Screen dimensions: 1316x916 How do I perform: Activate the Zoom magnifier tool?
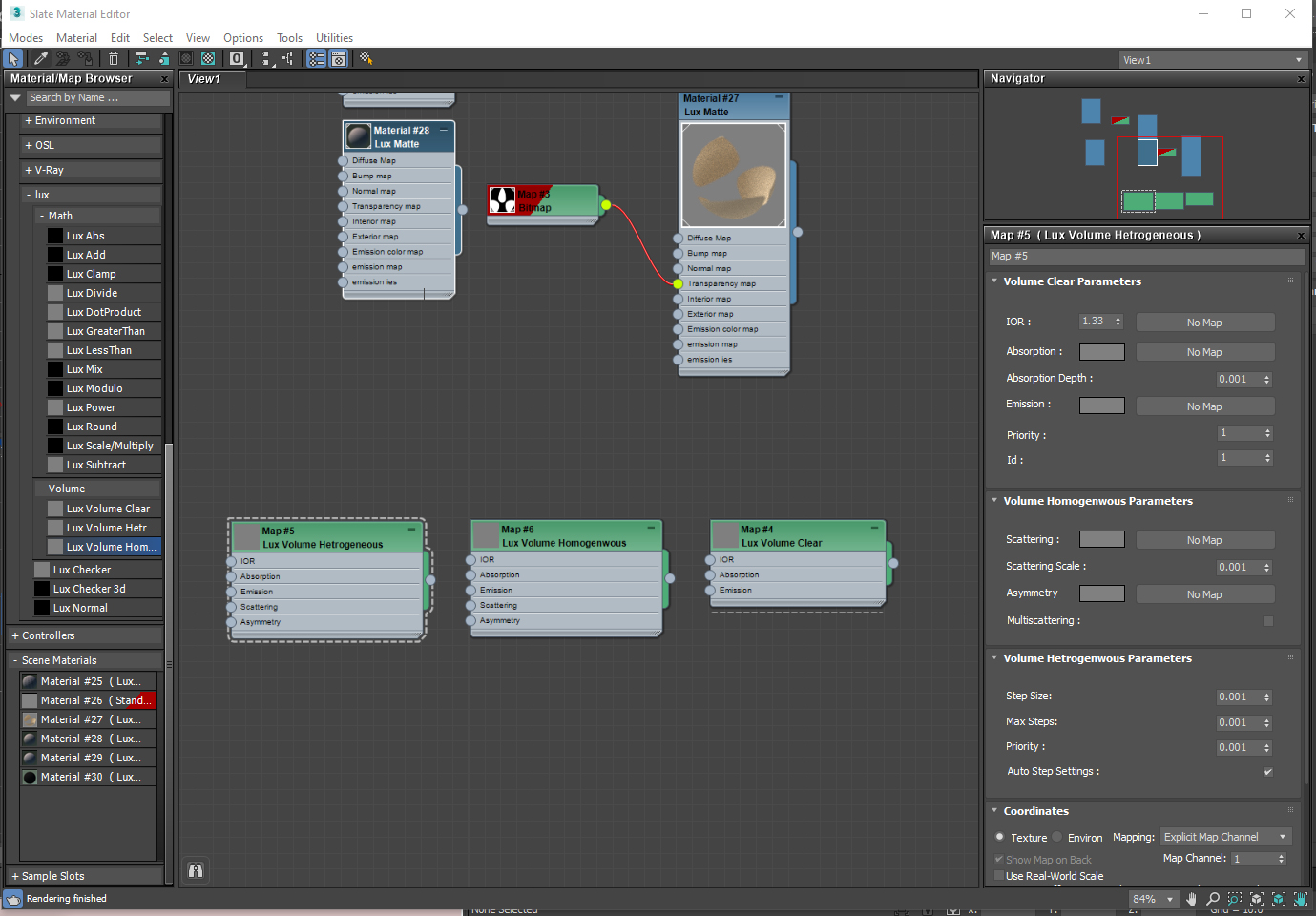[1213, 899]
